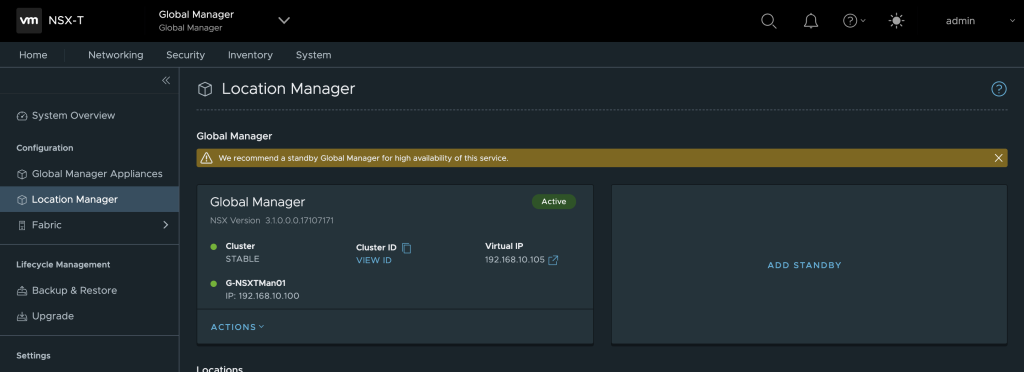Click the Location Manager page help icon
Screen dimensions: 1024x372
tap(999, 89)
